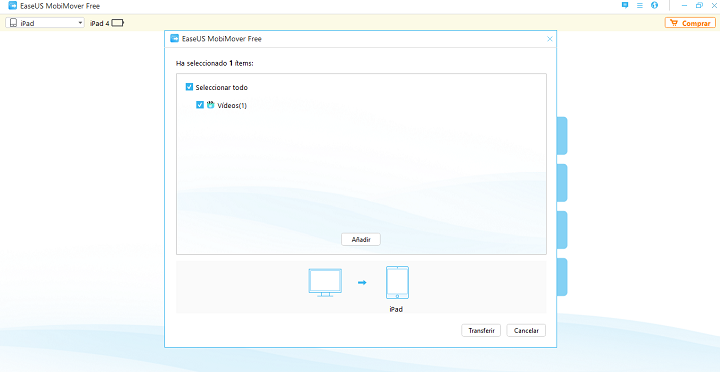Click the iPad destination device icon
The image size is (720, 372).
397,282
